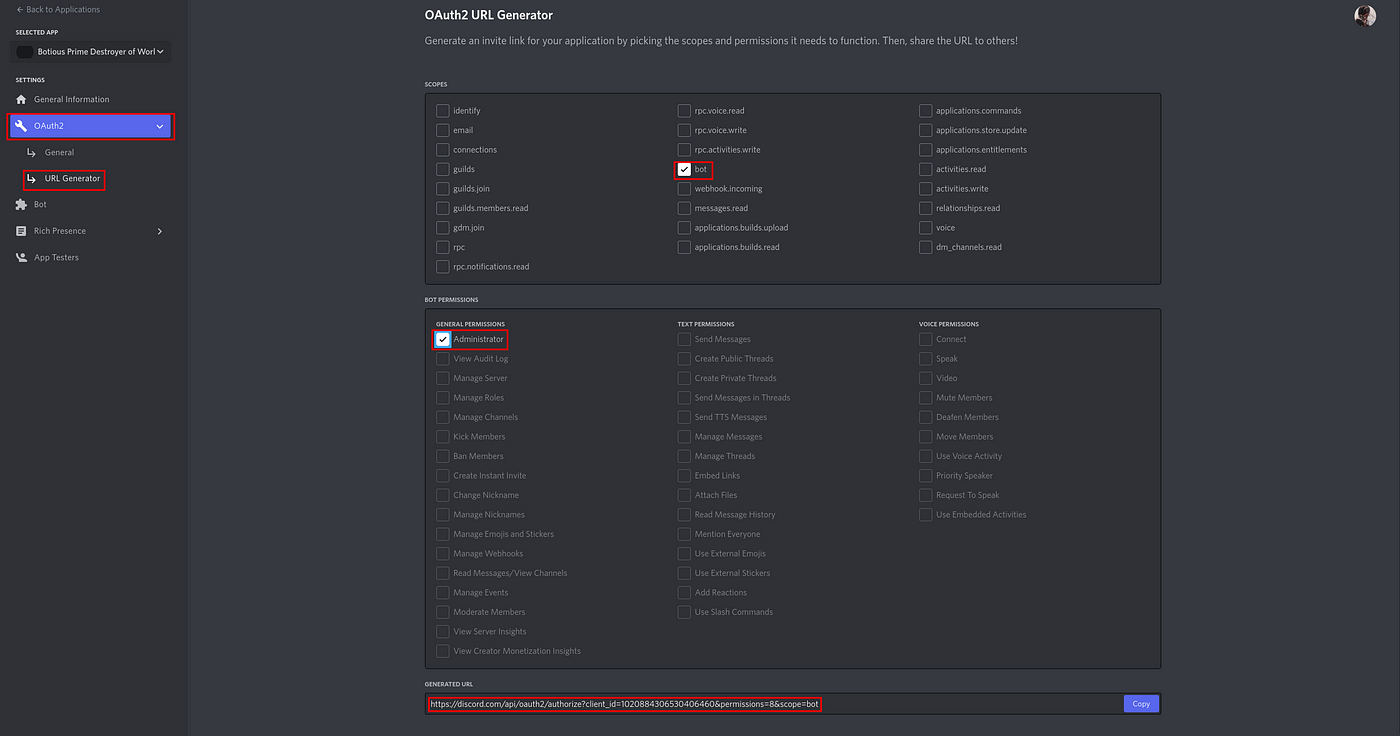Collapse the OAuth2 section chevron
Screen dimensions: 1400x736
tap(159, 126)
